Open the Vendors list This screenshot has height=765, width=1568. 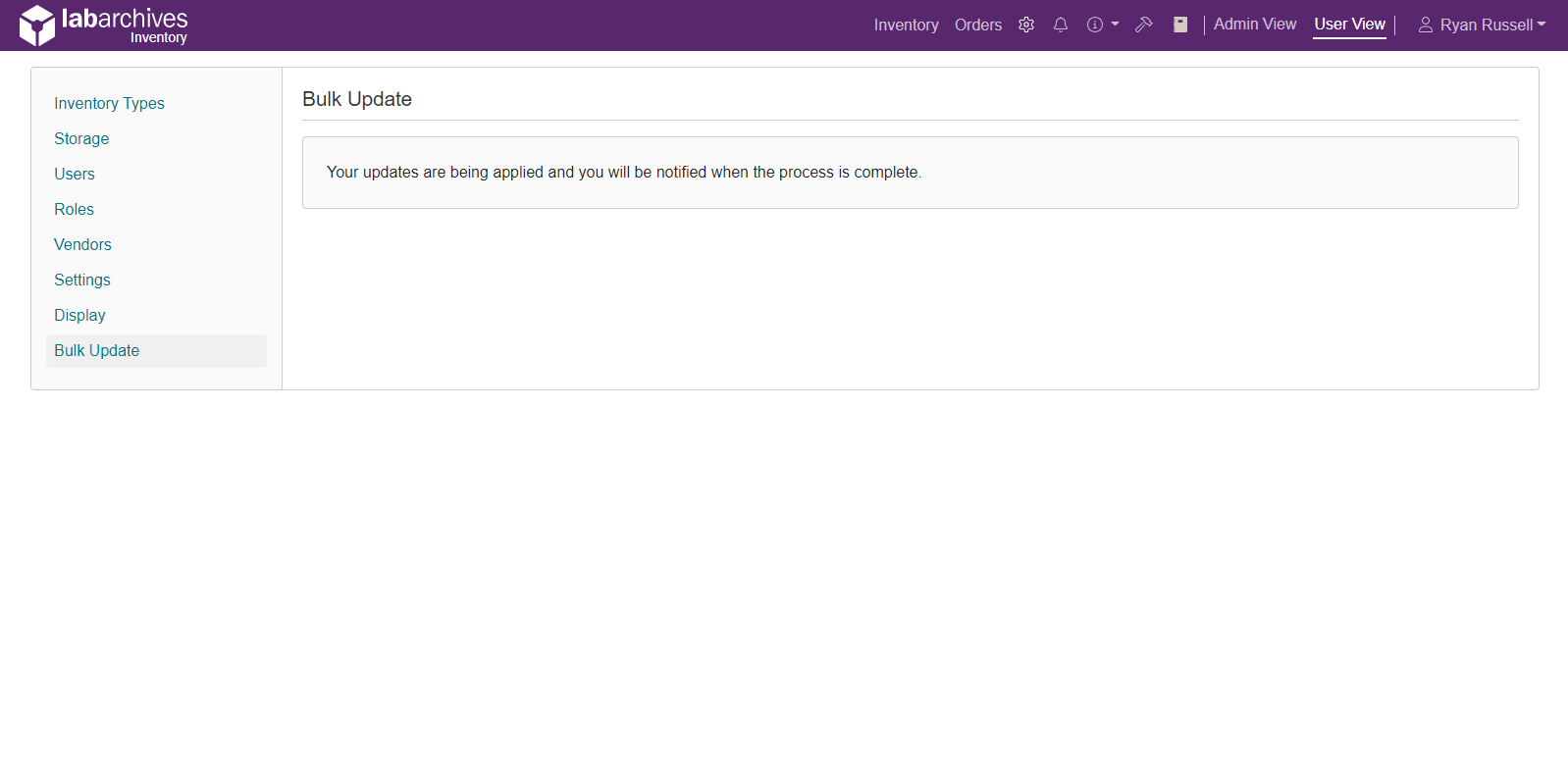[82, 244]
